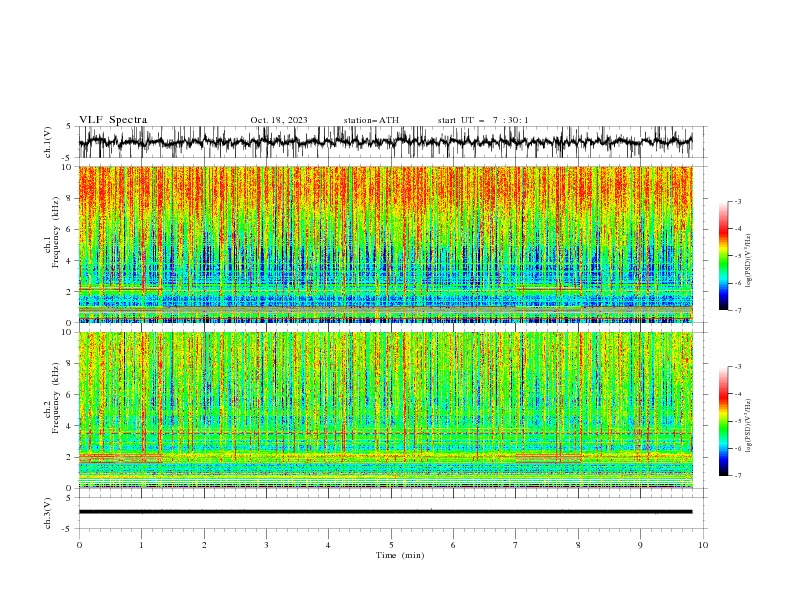This screenshot has height=612, width=792.
Task: Click time axis tick label "5"
Action: tap(391, 545)
